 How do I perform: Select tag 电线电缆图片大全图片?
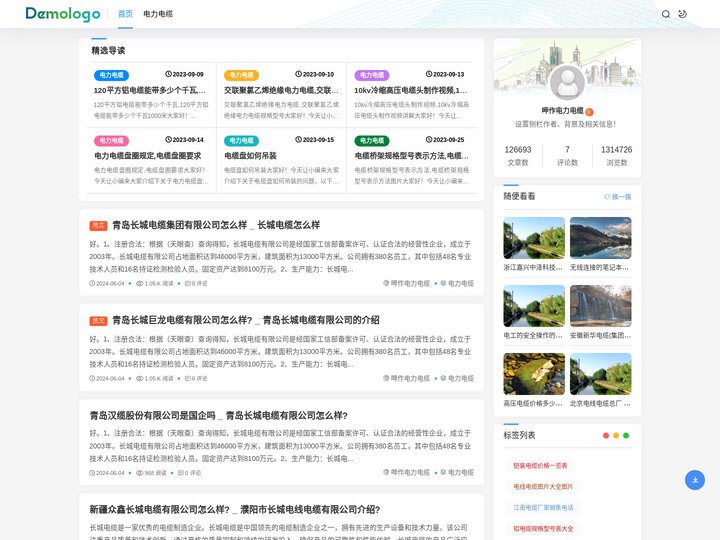pos(543,487)
